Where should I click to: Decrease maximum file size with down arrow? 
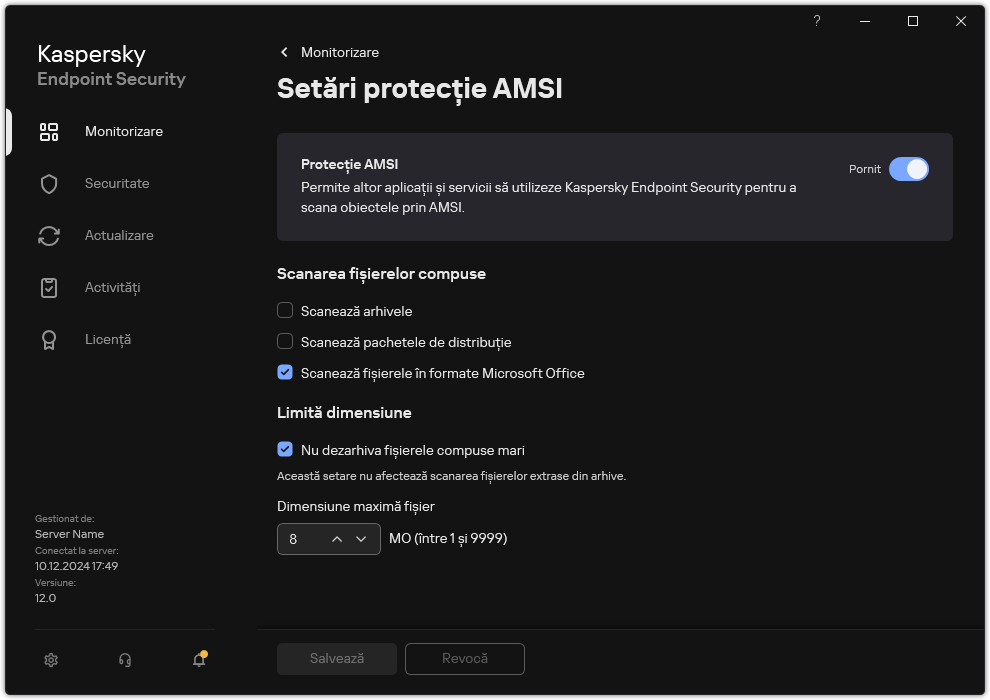point(361,539)
